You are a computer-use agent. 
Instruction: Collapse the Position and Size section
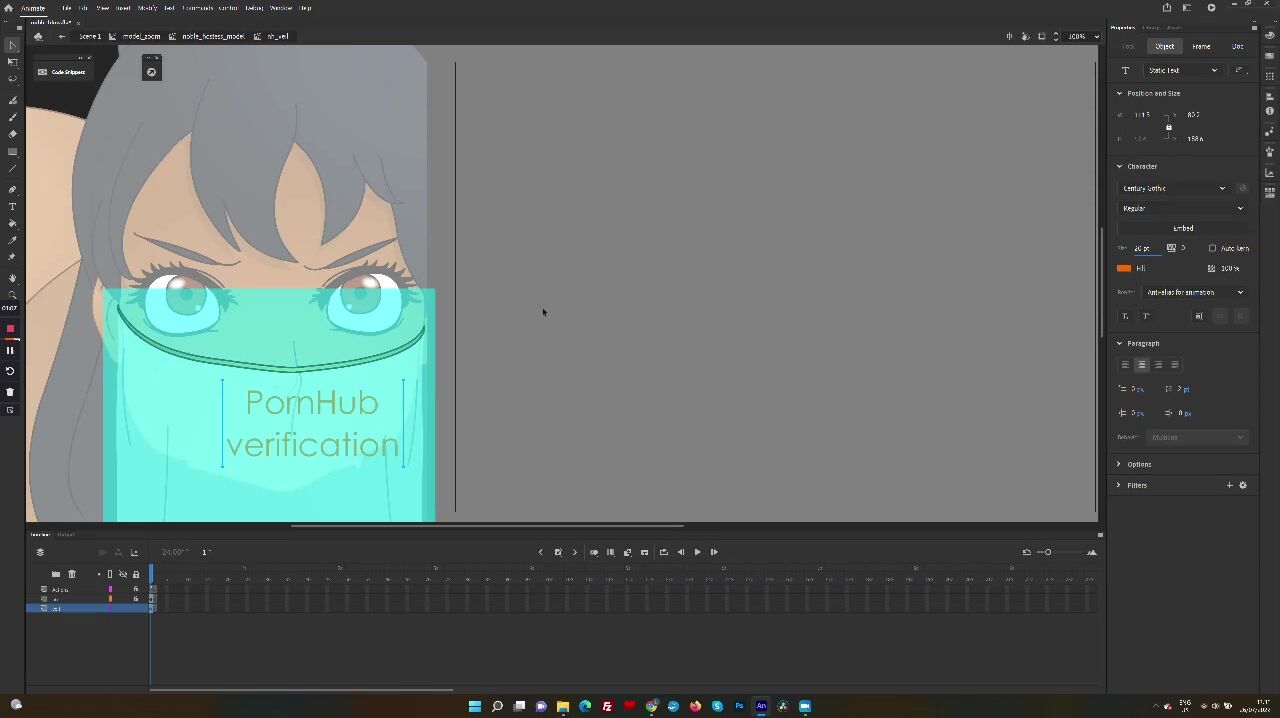[1119, 93]
